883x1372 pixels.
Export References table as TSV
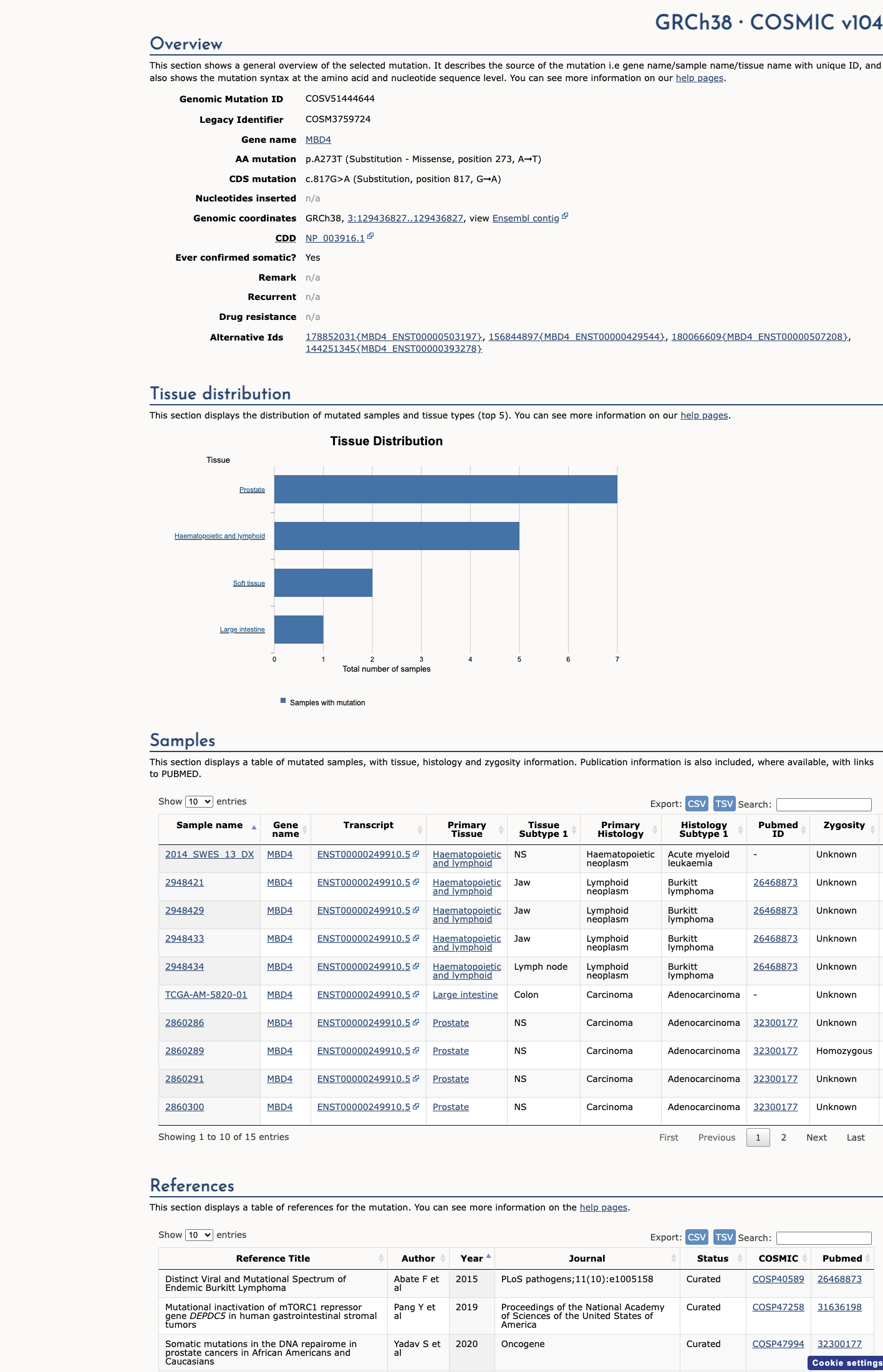click(x=724, y=1237)
